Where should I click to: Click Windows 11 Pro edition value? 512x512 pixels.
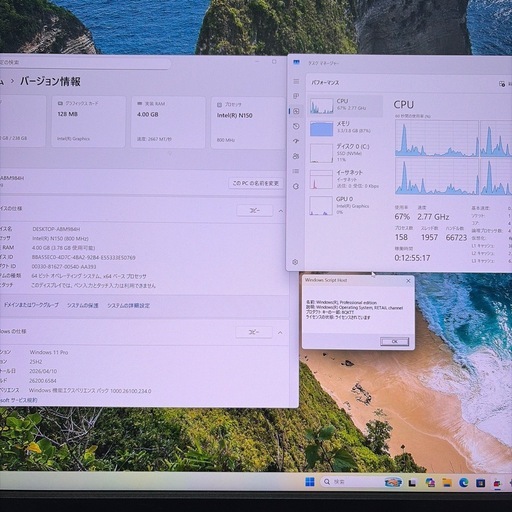tap(49, 352)
